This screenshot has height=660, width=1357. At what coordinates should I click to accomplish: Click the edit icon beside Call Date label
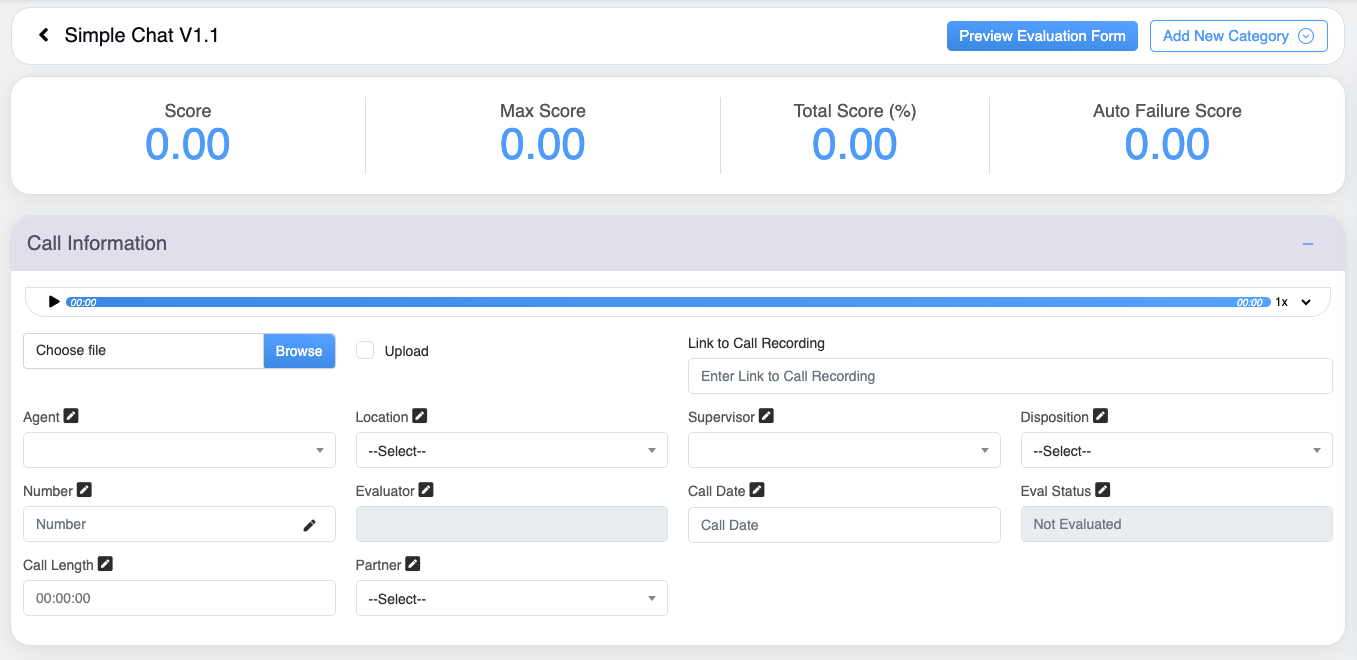coord(757,490)
